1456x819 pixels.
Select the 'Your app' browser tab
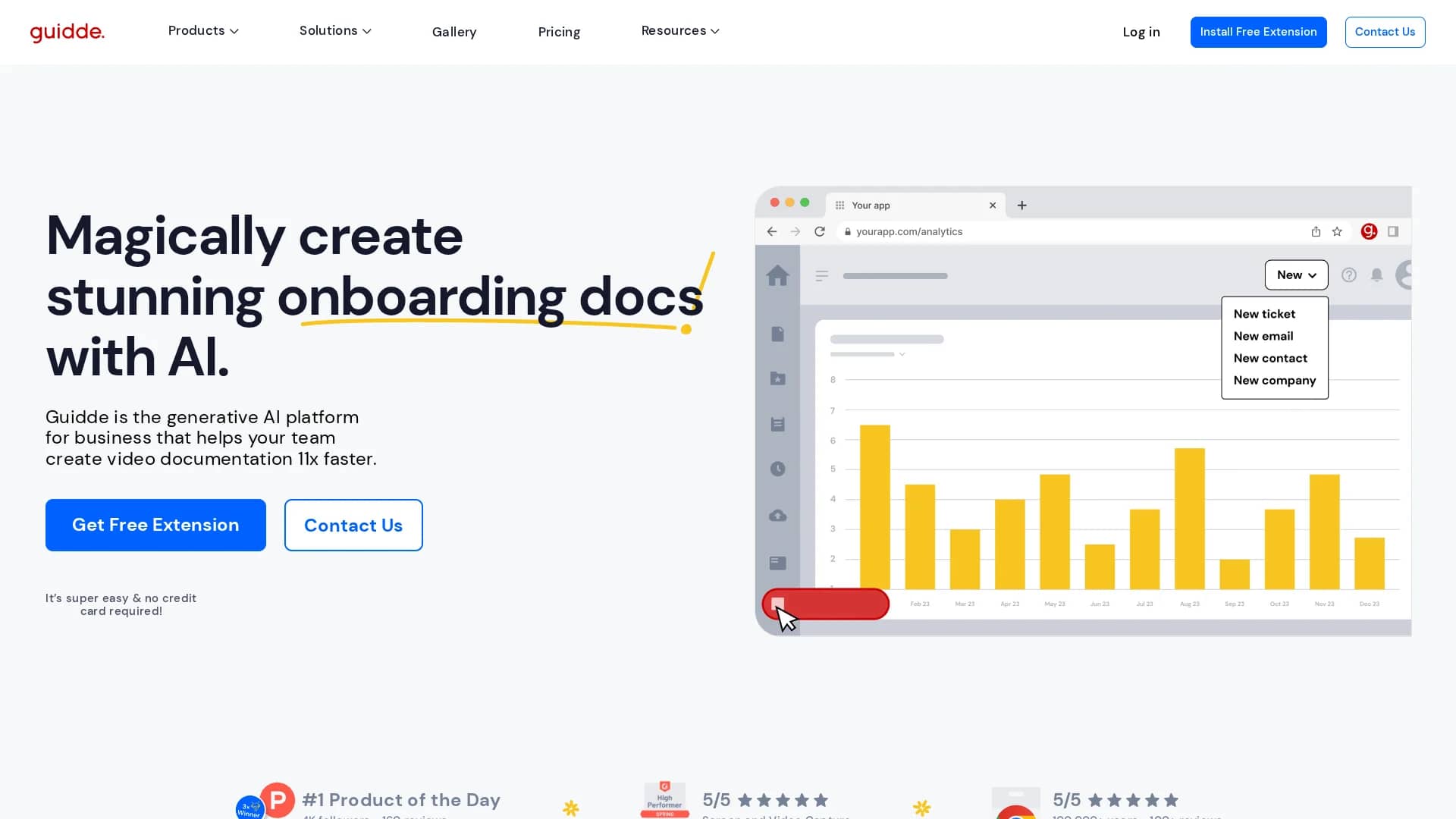click(x=915, y=206)
